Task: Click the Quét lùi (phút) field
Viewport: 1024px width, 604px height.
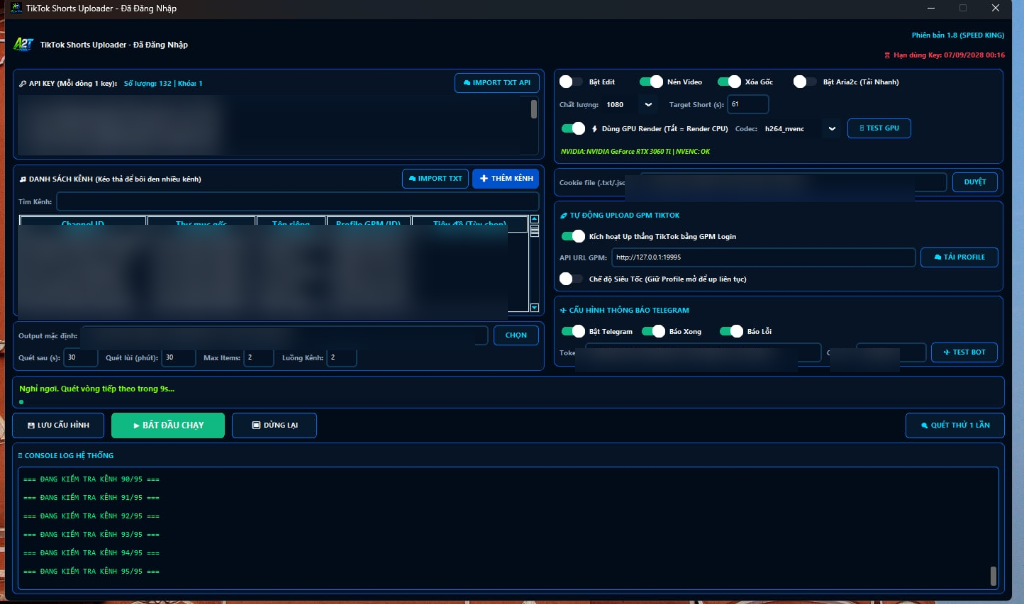Action: click(178, 358)
